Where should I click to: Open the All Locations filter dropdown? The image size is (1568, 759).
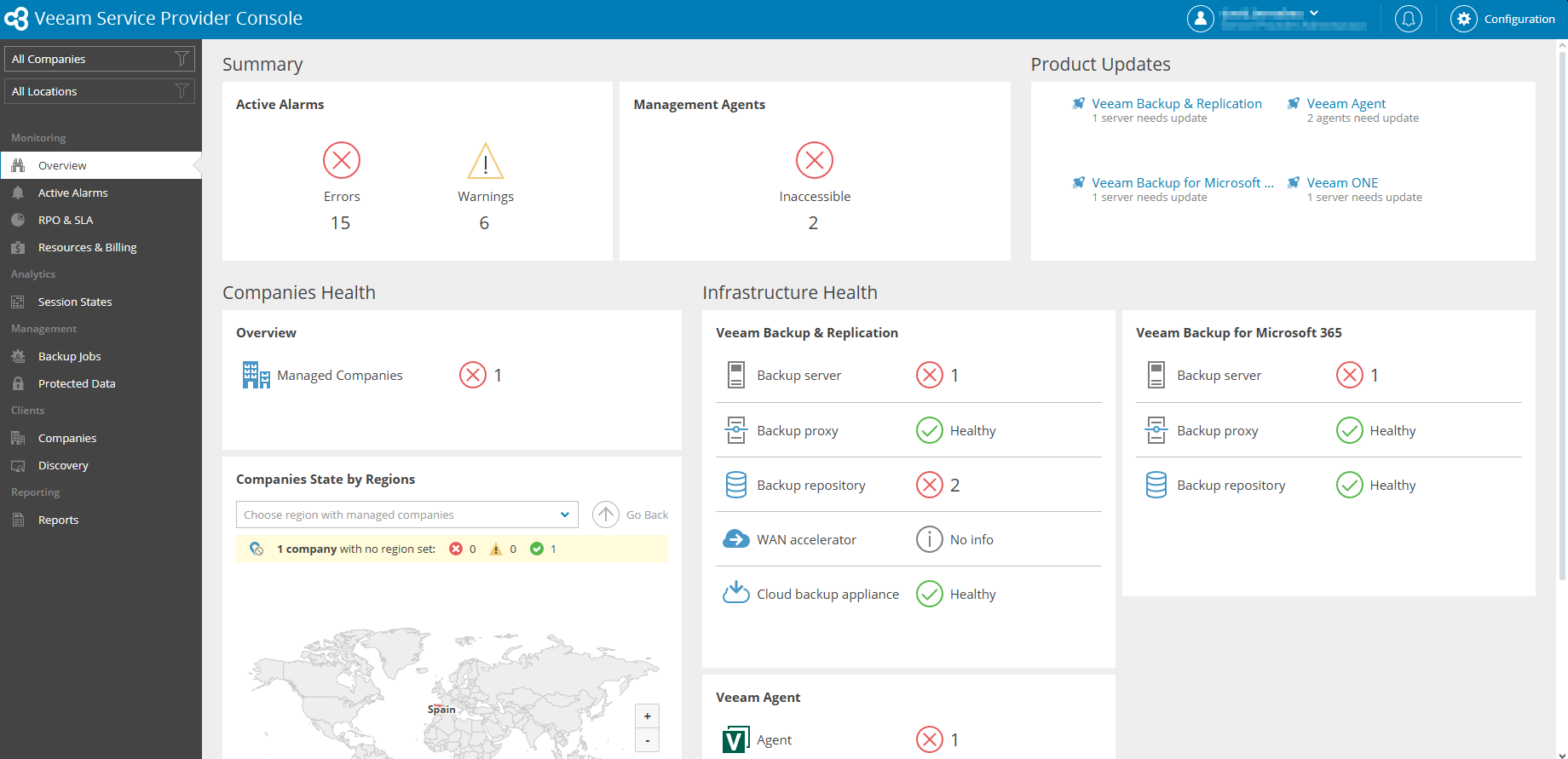click(x=100, y=91)
